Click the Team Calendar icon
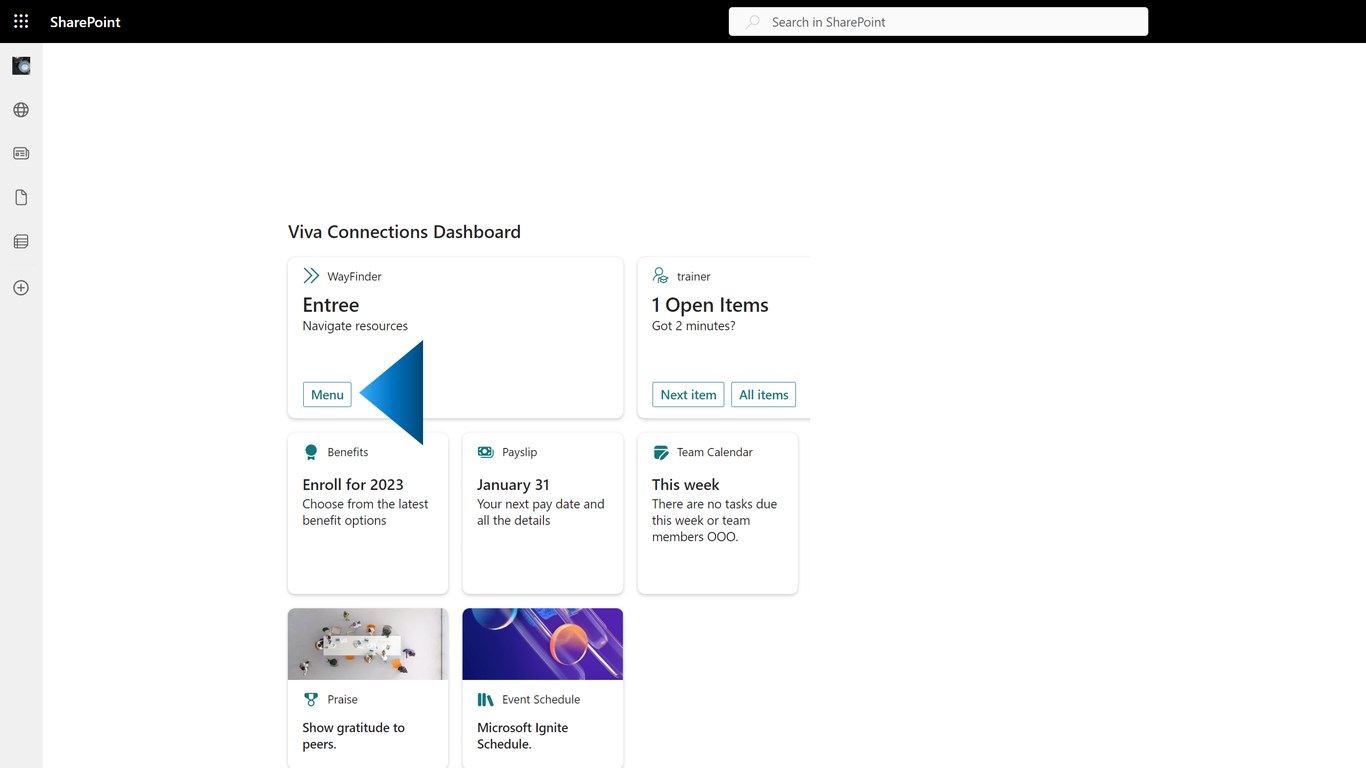1366x768 pixels. click(660, 452)
